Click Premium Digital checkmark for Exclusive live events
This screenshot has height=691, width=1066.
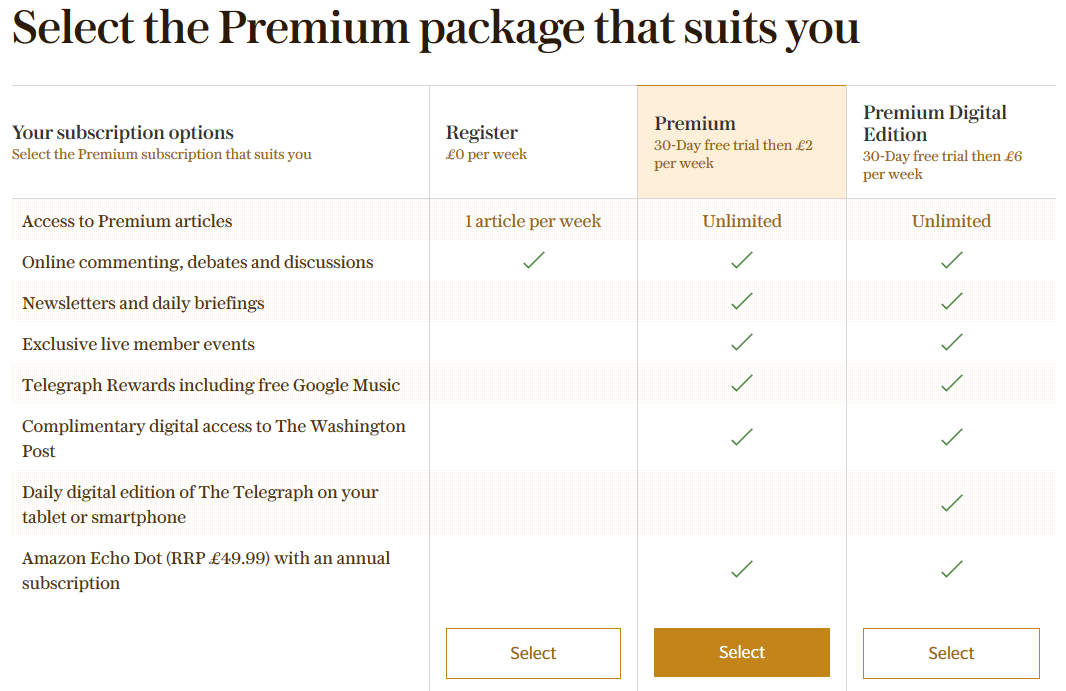tap(952, 342)
